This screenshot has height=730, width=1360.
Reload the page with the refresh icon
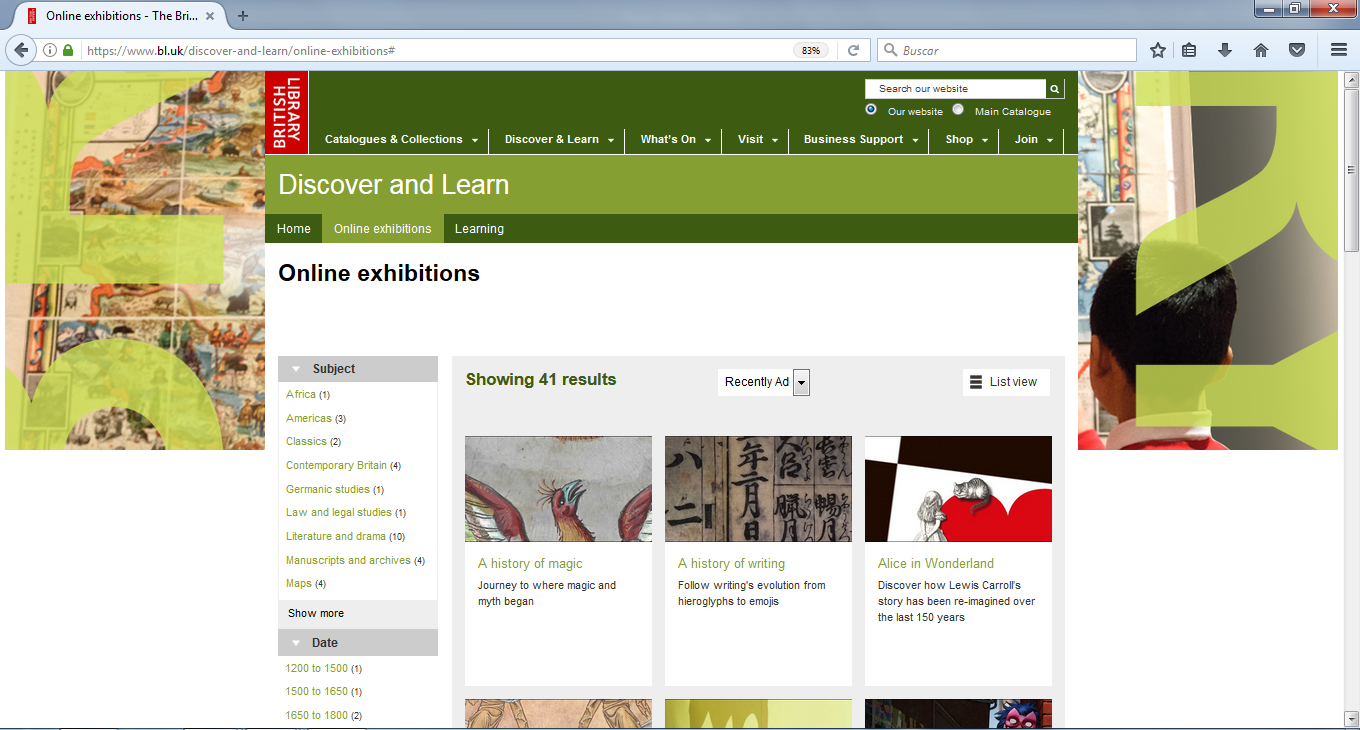click(854, 50)
